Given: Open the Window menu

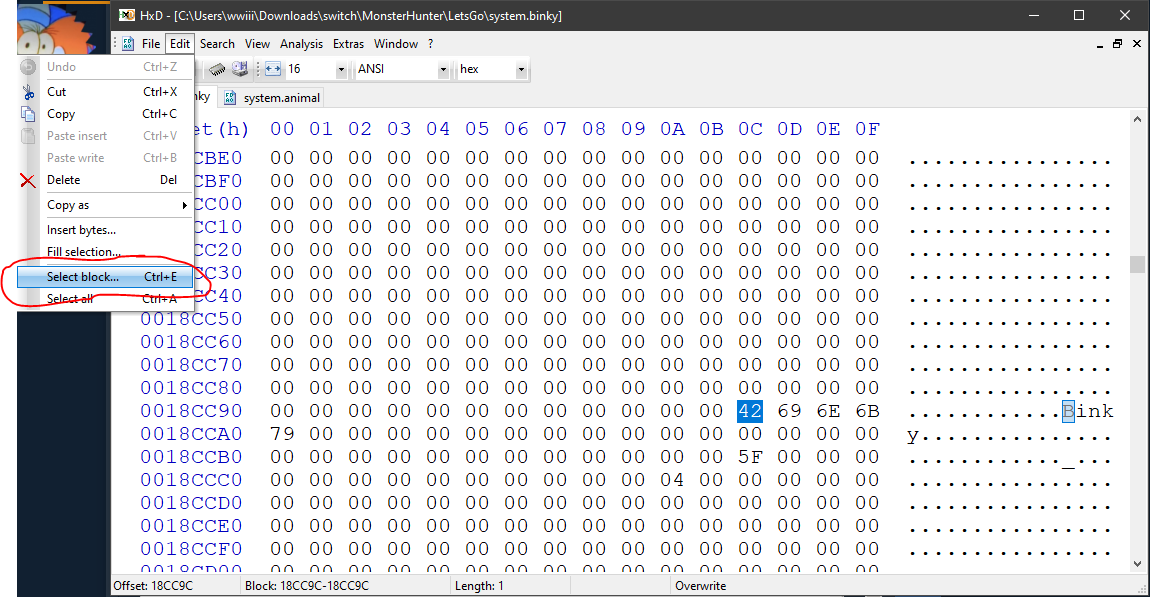Looking at the screenshot, I should click(396, 44).
